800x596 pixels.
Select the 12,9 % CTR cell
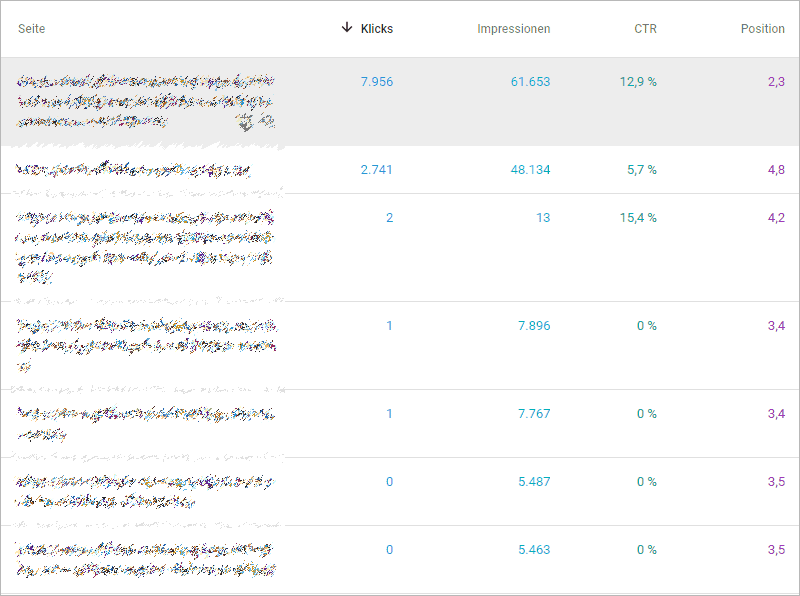click(x=637, y=82)
